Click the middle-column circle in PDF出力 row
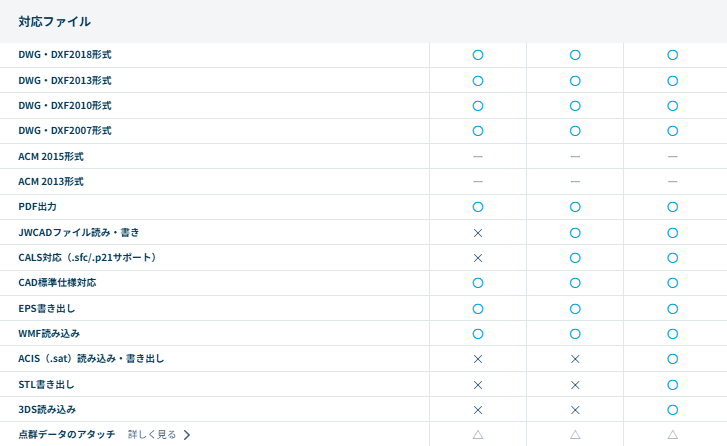The height and width of the screenshot is (446, 727). click(x=575, y=207)
